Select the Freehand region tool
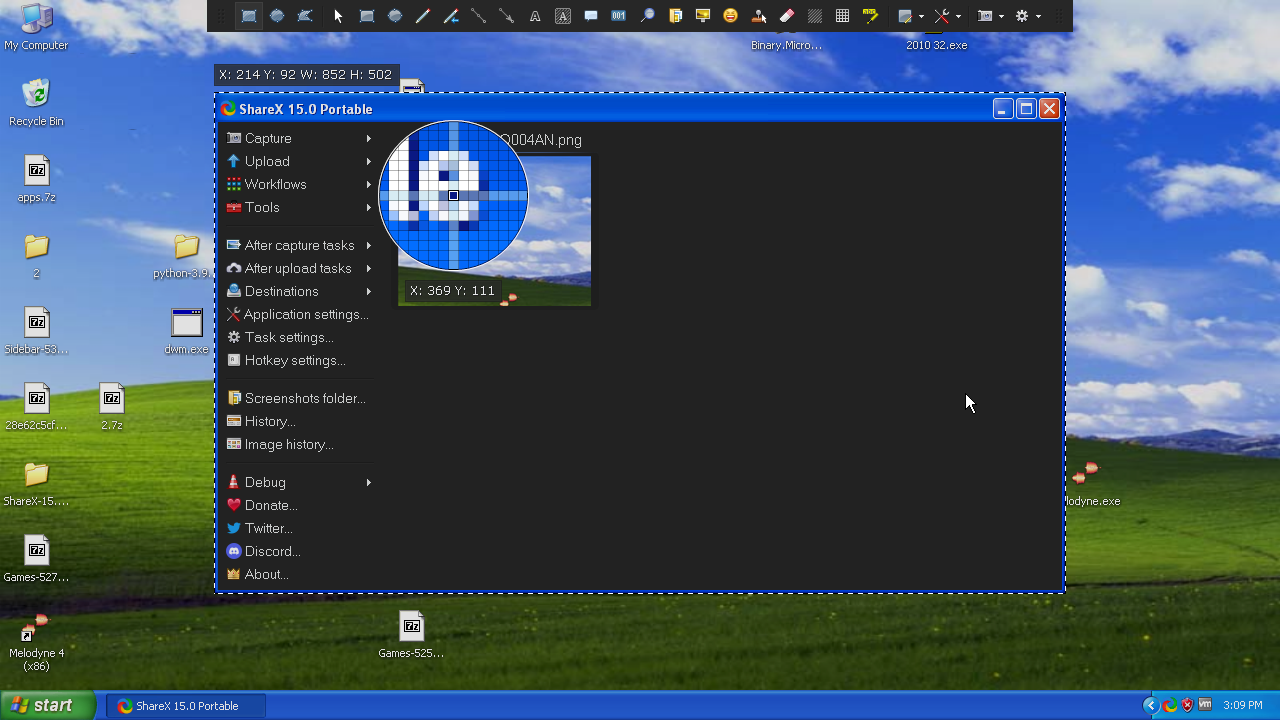Screen dimensions: 1280x720 click(305, 16)
